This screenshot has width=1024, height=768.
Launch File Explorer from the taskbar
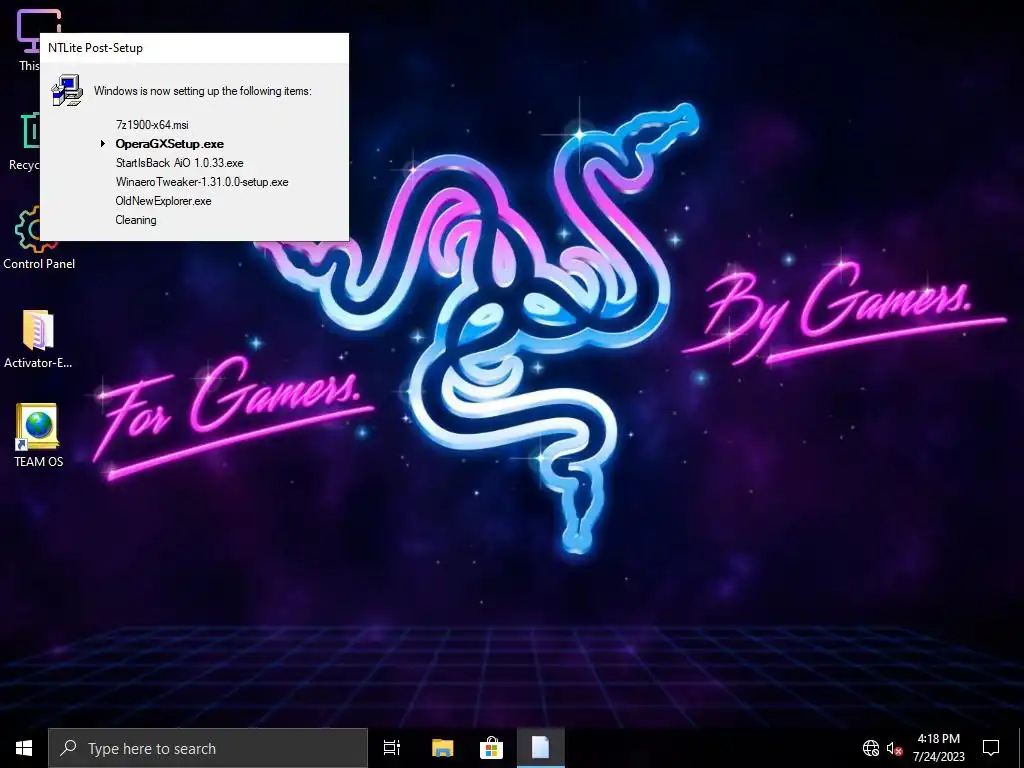[x=442, y=748]
